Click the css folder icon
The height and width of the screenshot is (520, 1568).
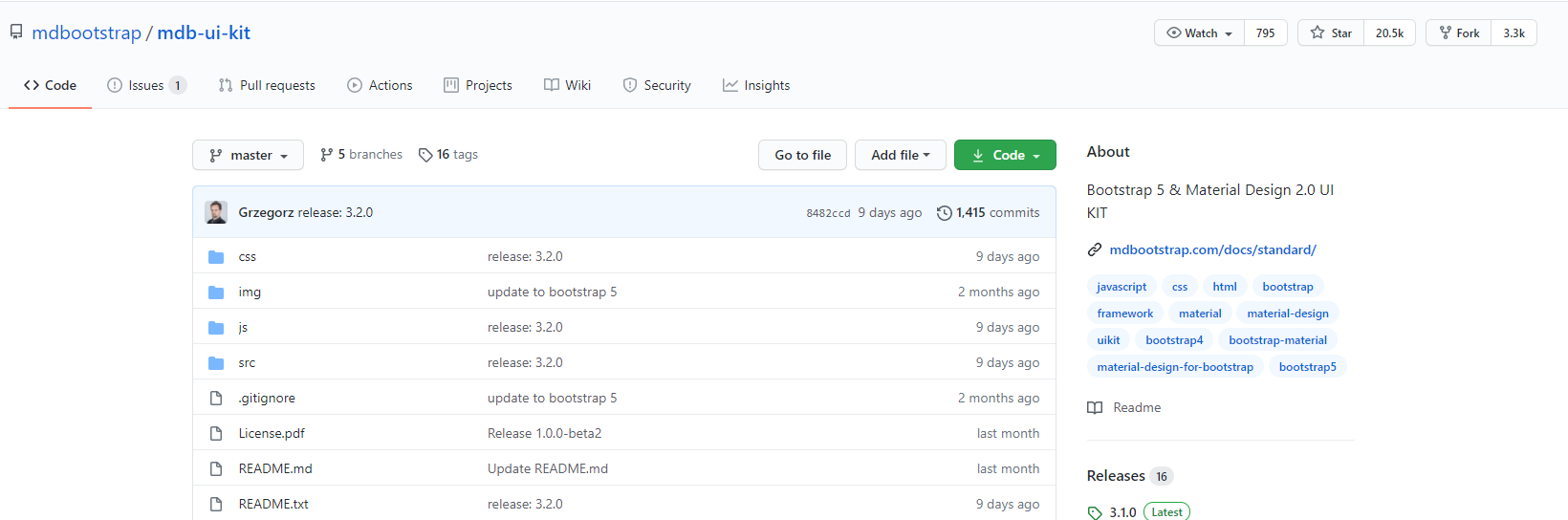pyautogui.click(x=216, y=257)
